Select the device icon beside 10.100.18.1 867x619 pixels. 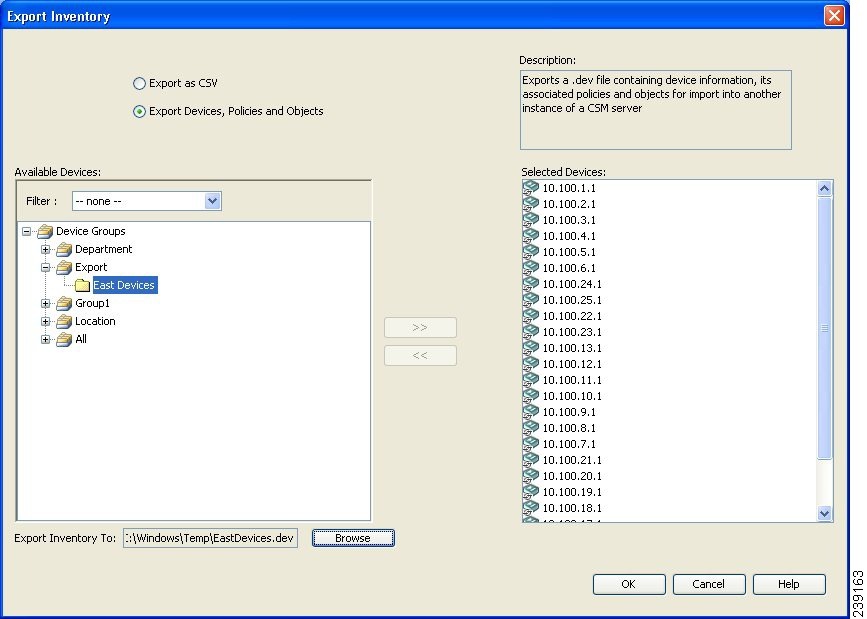(x=530, y=507)
